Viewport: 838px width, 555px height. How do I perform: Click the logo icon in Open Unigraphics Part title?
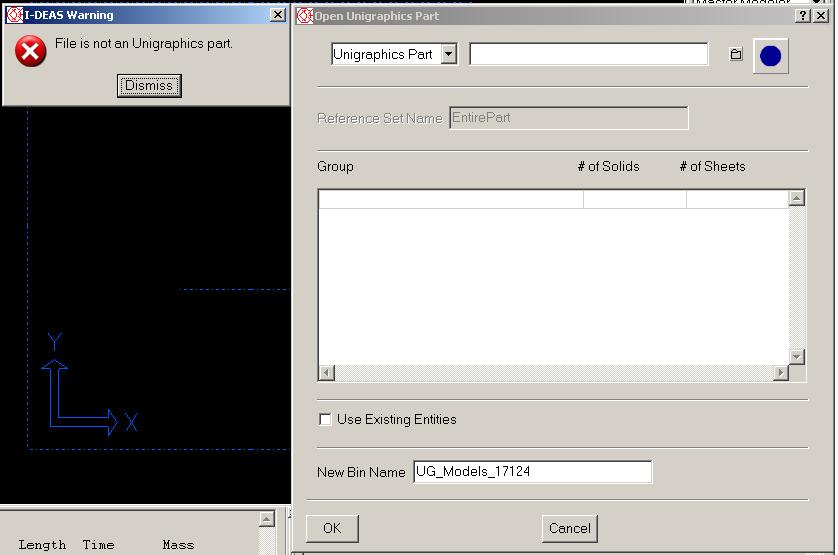coord(305,16)
